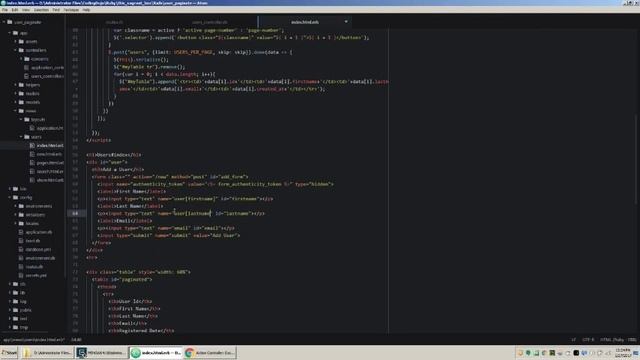
Task: Open application_controller file in controllers
Action: tap(47, 67)
